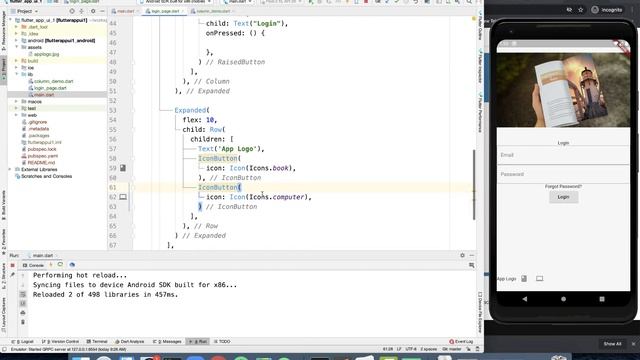The image size is (640, 360).
Task: Open Messages tool window tab
Action: (x=167, y=342)
